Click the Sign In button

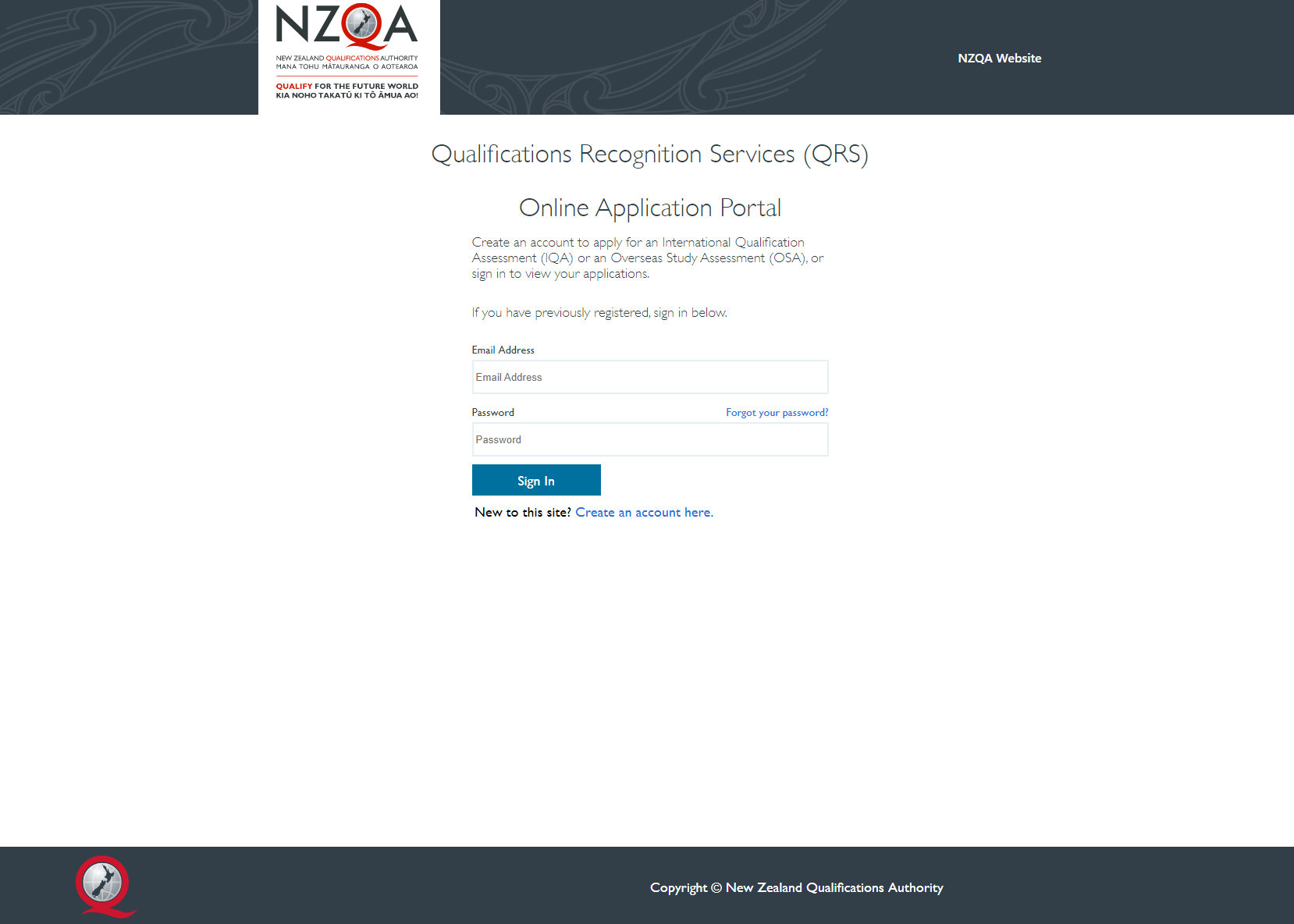[x=536, y=480]
